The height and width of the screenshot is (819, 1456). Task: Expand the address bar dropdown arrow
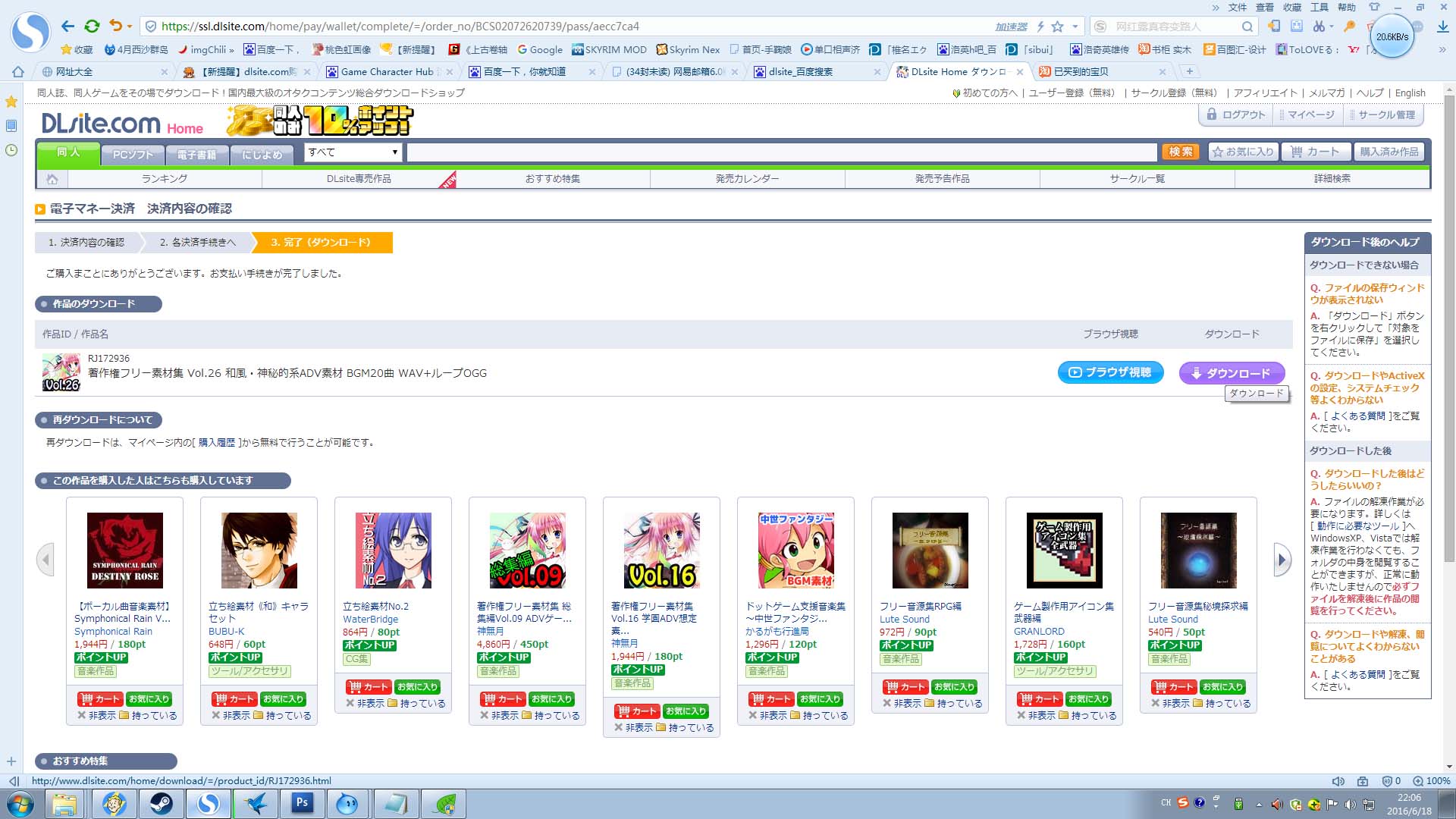click(1075, 27)
